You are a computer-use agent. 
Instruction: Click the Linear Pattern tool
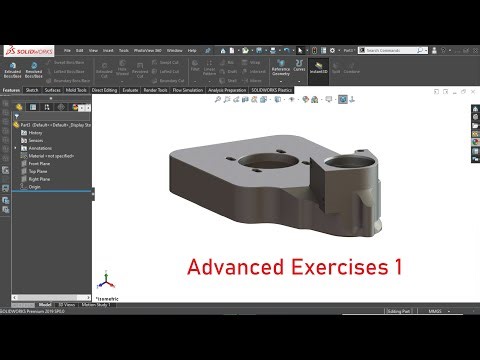coord(209,68)
